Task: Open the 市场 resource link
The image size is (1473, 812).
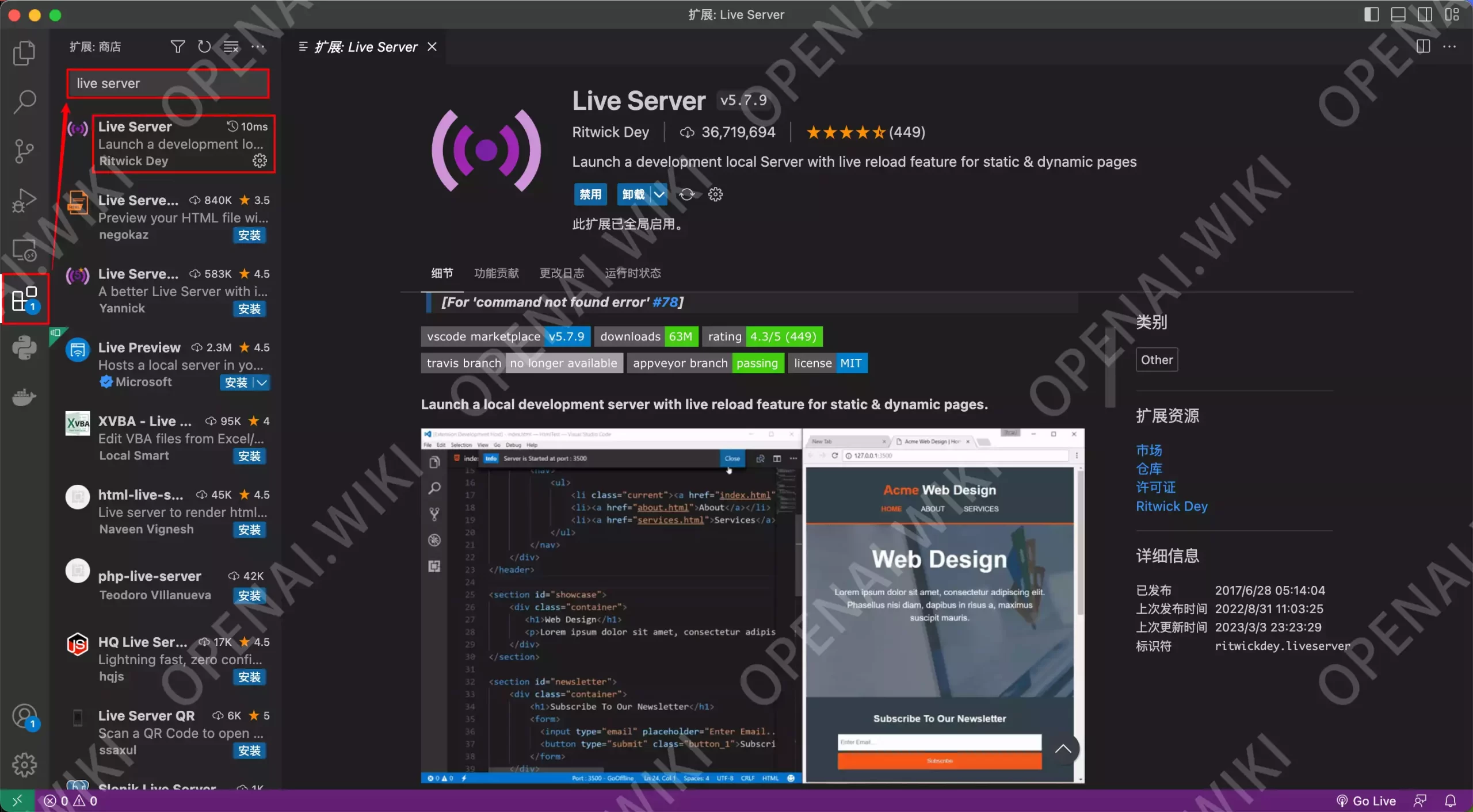Action: click(x=1148, y=450)
